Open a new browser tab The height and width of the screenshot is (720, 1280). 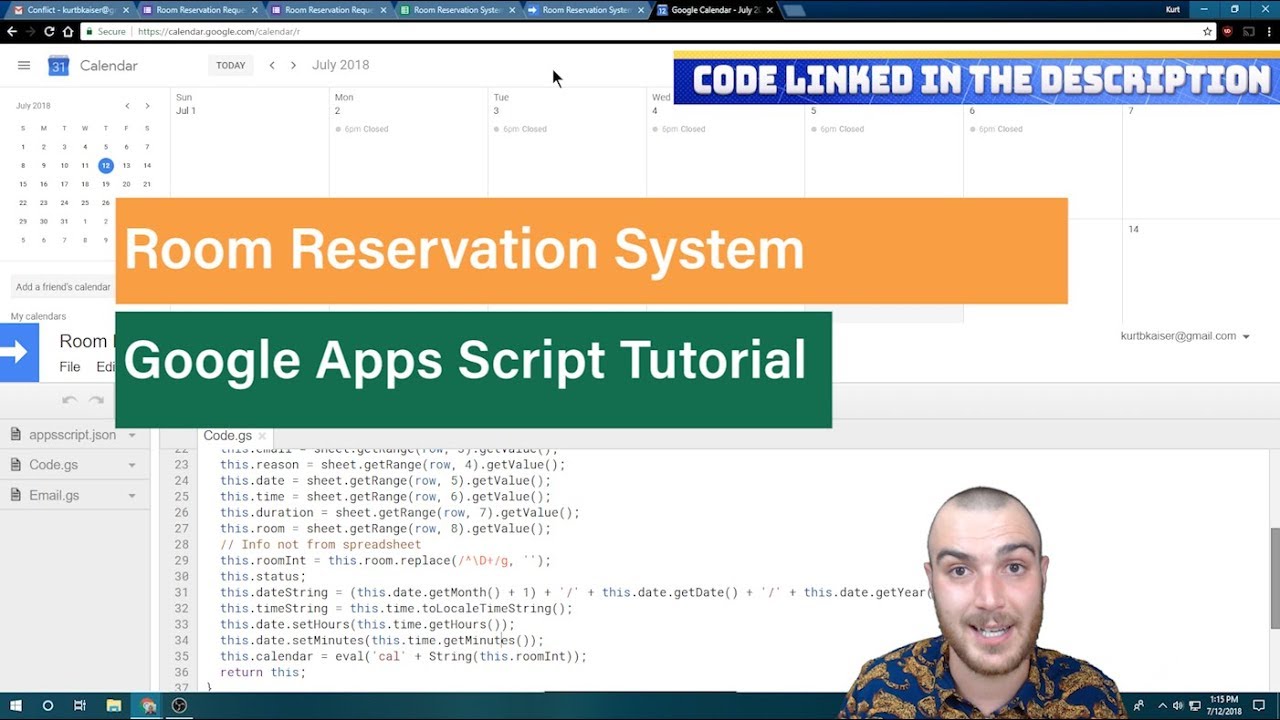(x=795, y=10)
